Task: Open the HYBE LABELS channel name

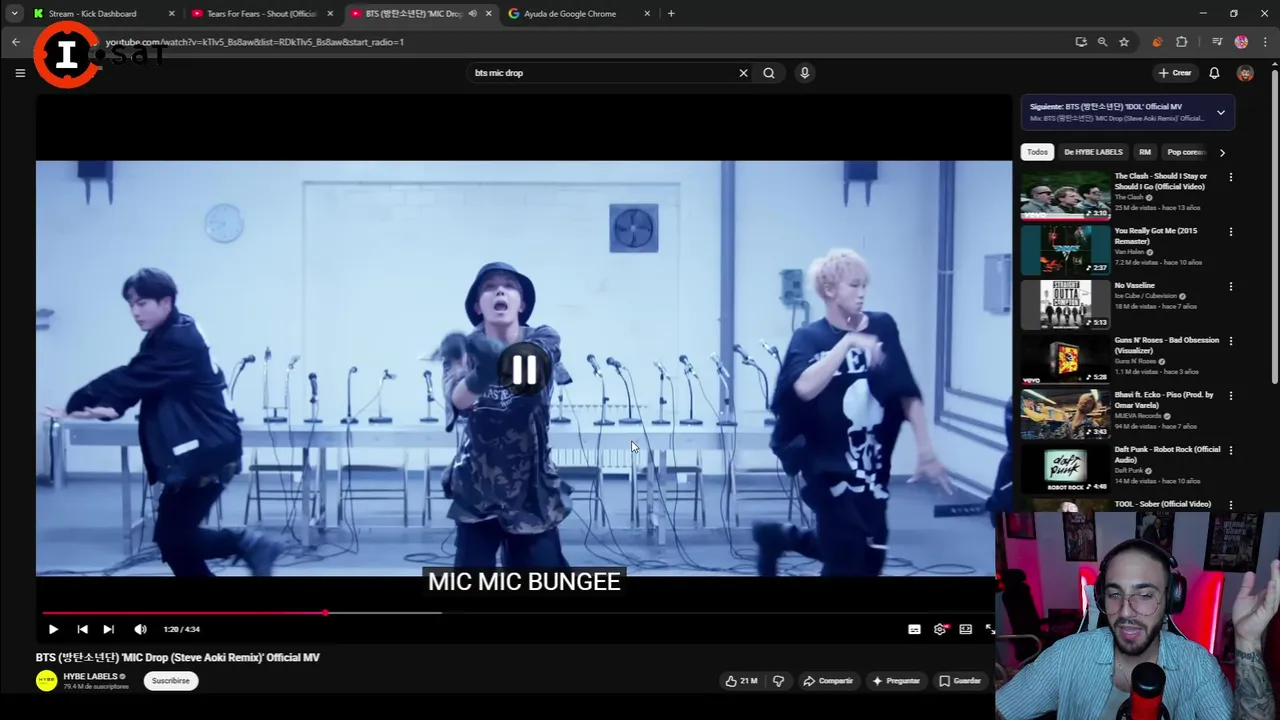Action: [90, 677]
